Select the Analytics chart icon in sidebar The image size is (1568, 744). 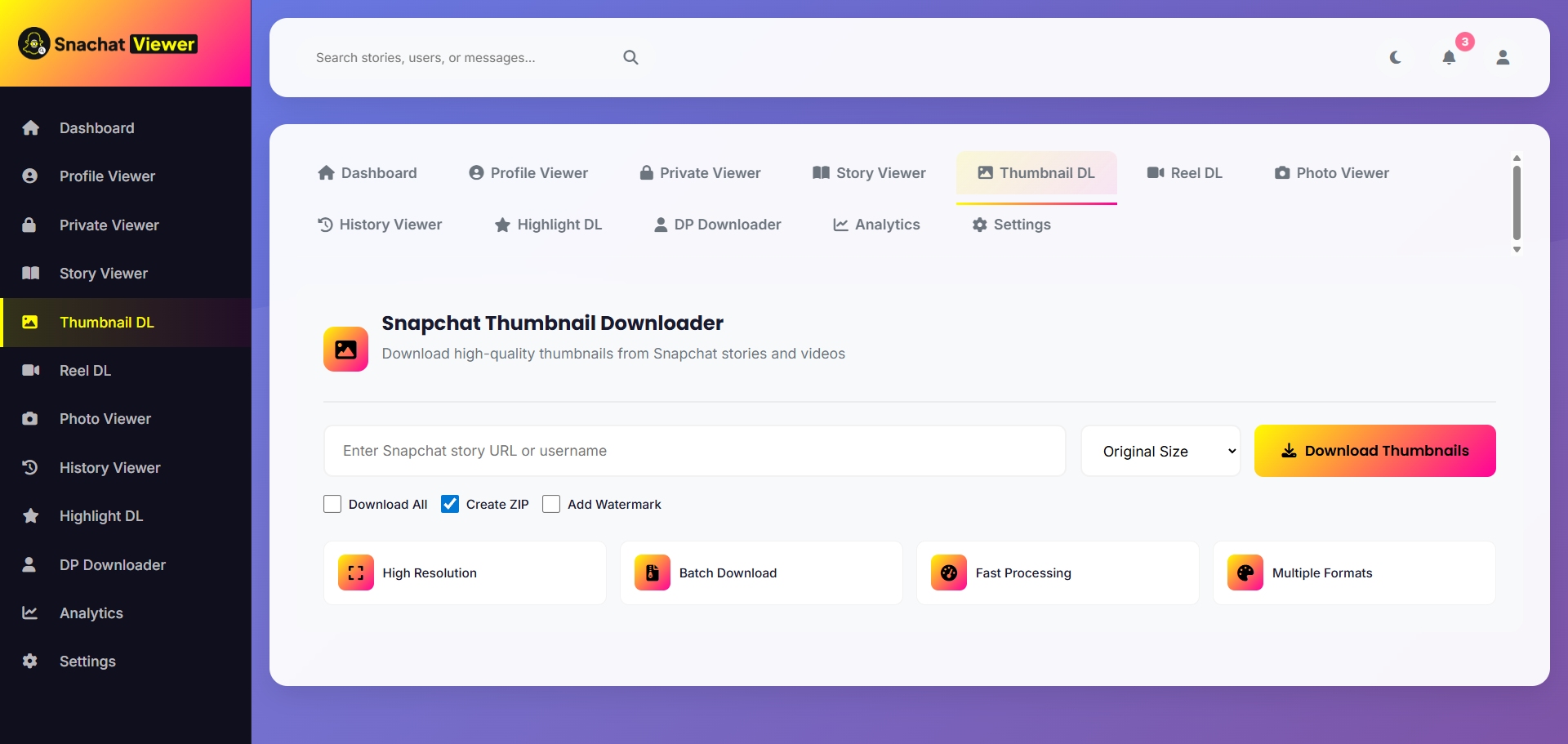click(29, 613)
